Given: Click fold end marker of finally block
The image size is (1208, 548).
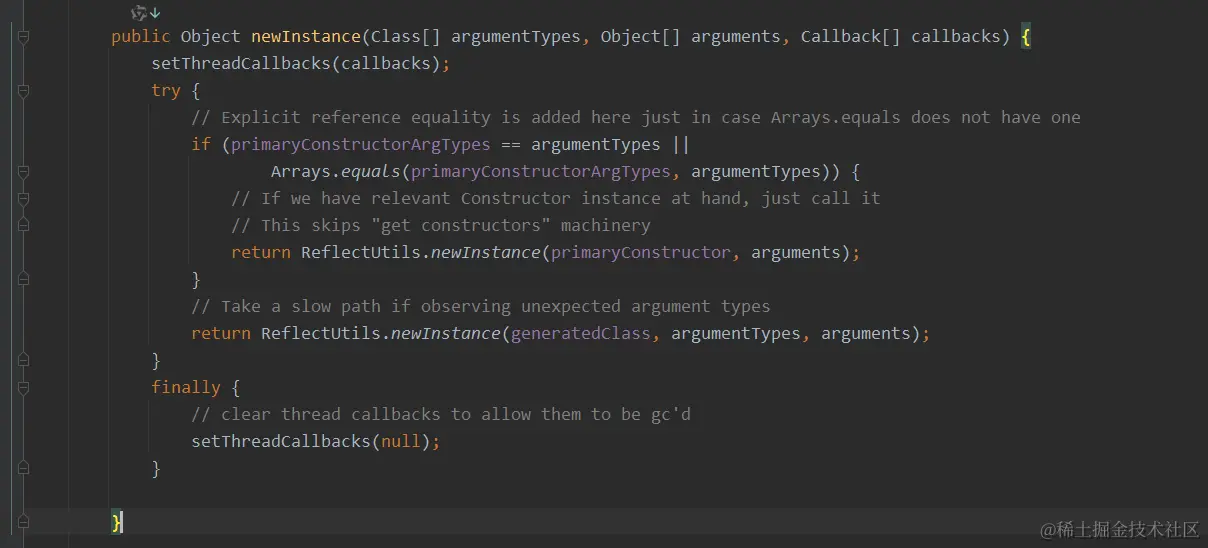Looking at the screenshot, I should pos(24,468).
